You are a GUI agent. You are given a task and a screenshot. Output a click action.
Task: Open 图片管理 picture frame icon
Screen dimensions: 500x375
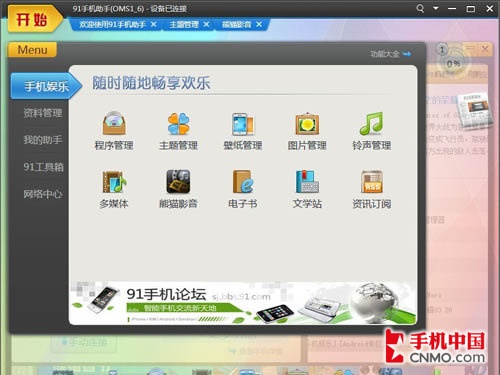point(307,124)
